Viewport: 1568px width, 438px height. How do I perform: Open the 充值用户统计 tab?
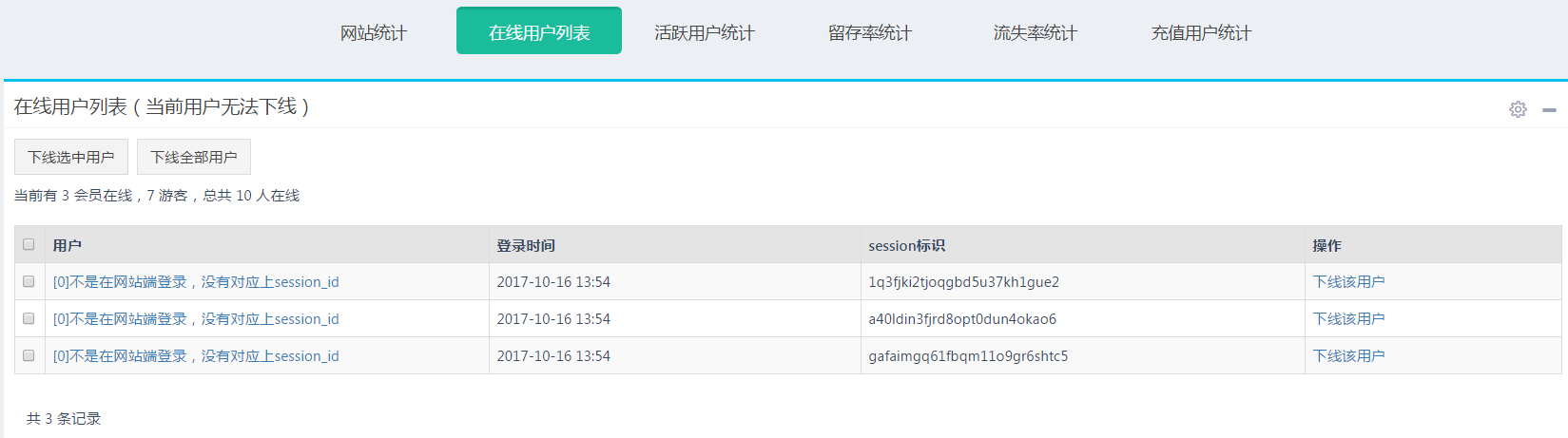pyautogui.click(x=1201, y=32)
